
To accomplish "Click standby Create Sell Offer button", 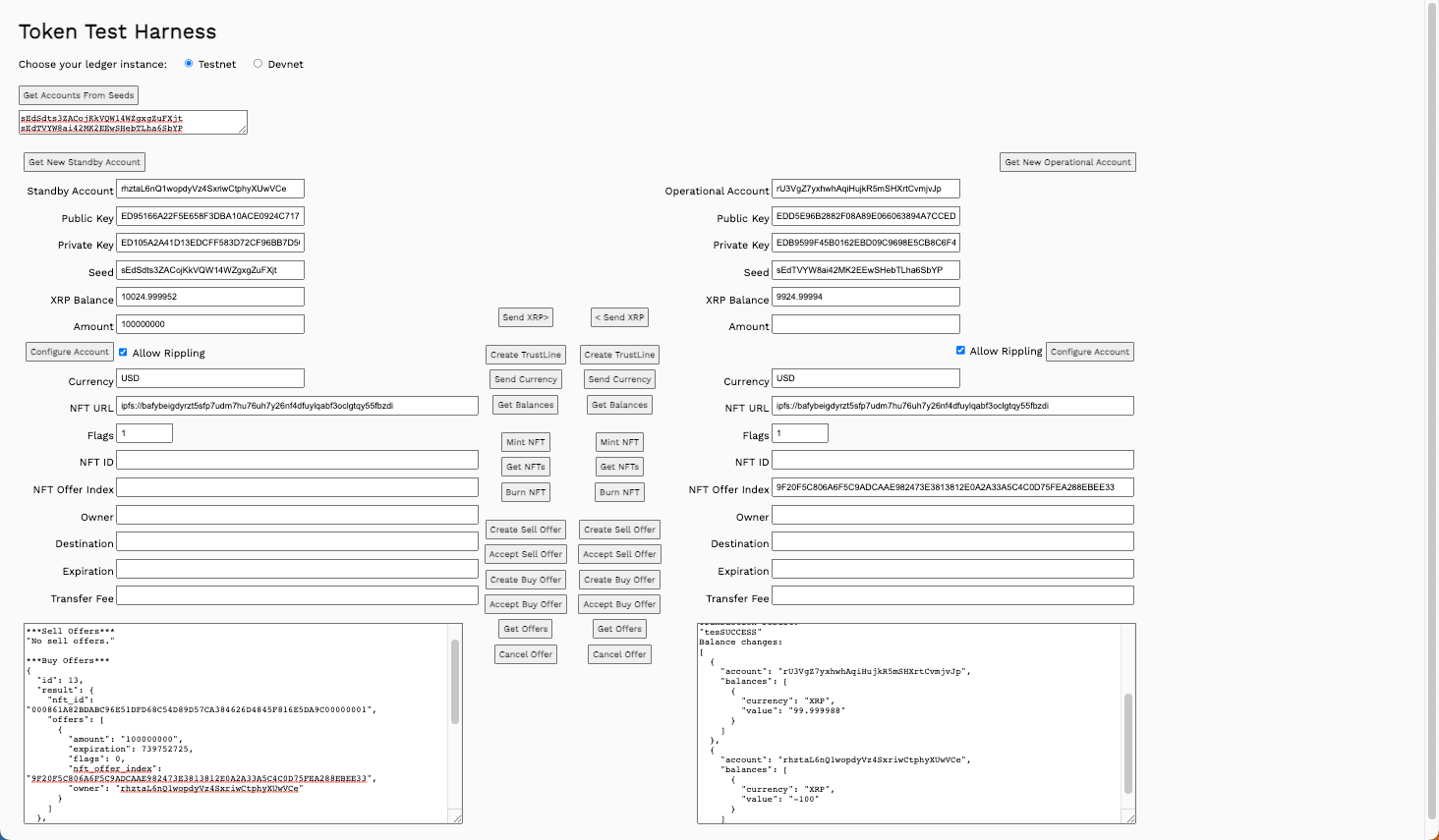I will [x=526, y=530].
